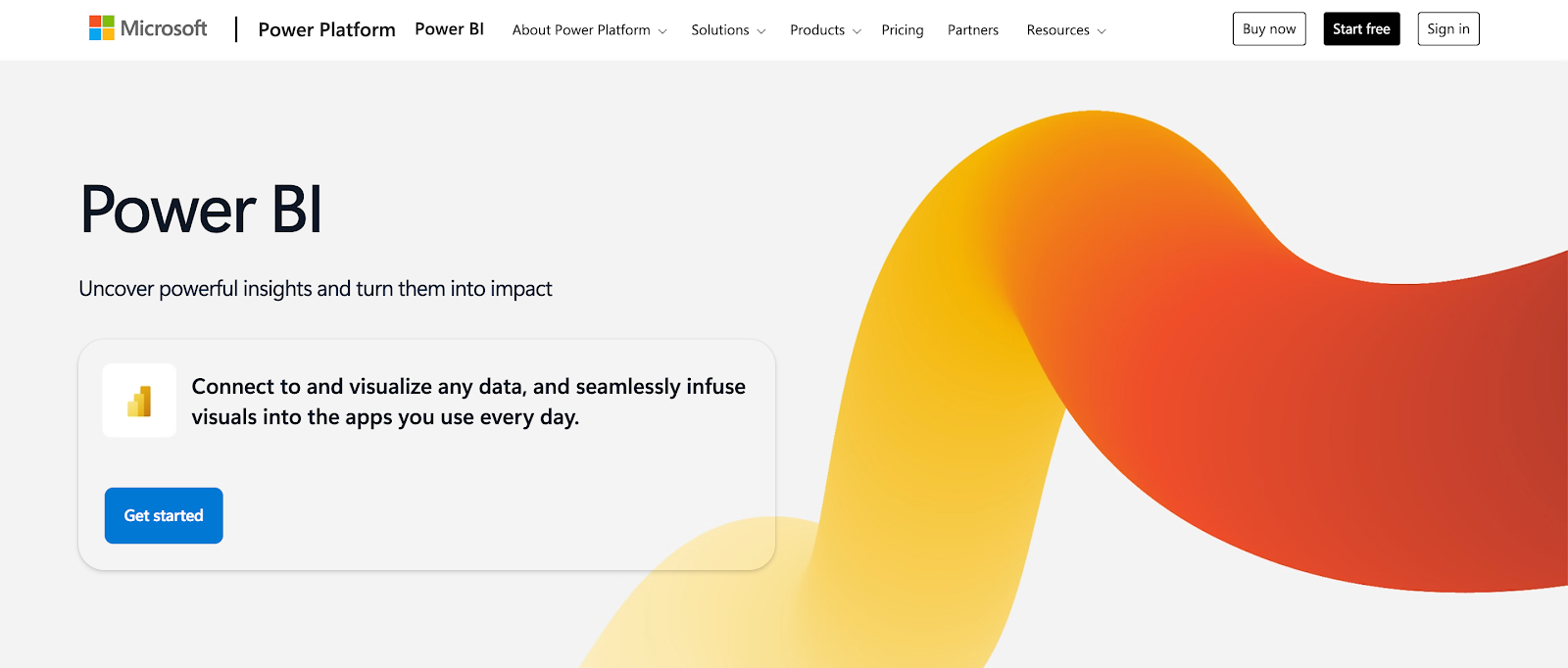The height and width of the screenshot is (668, 1568).
Task: Open the Power Platform home link
Action: pos(326,29)
